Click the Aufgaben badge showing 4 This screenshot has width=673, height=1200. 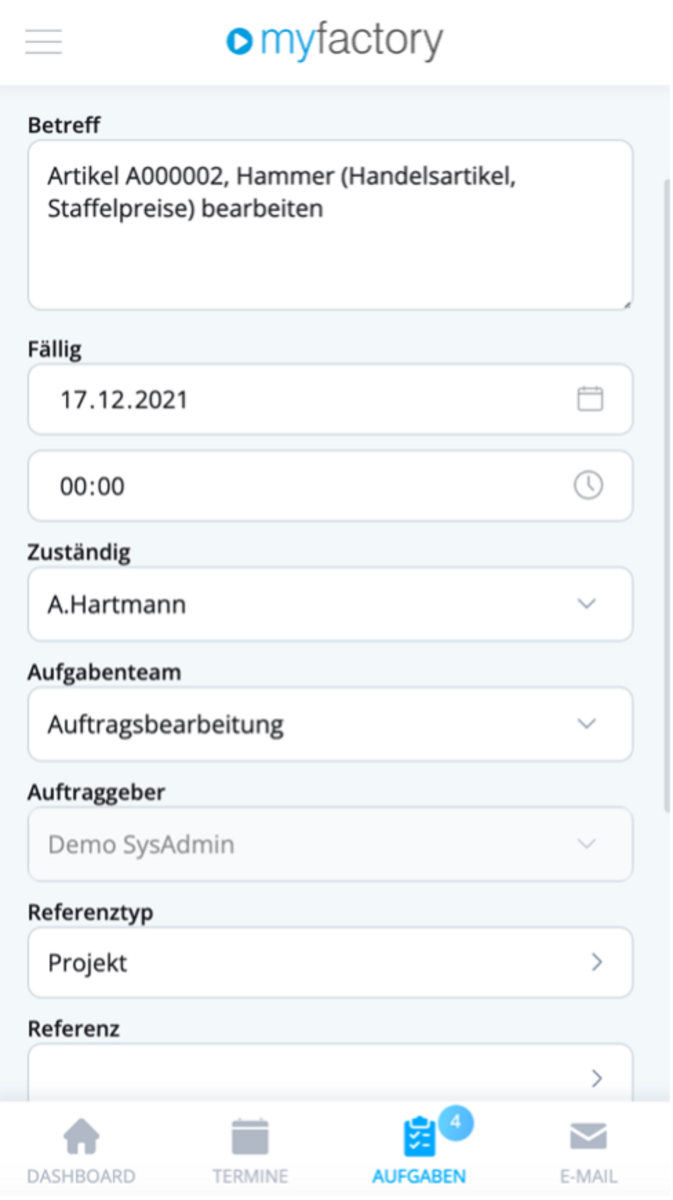coord(455,1123)
